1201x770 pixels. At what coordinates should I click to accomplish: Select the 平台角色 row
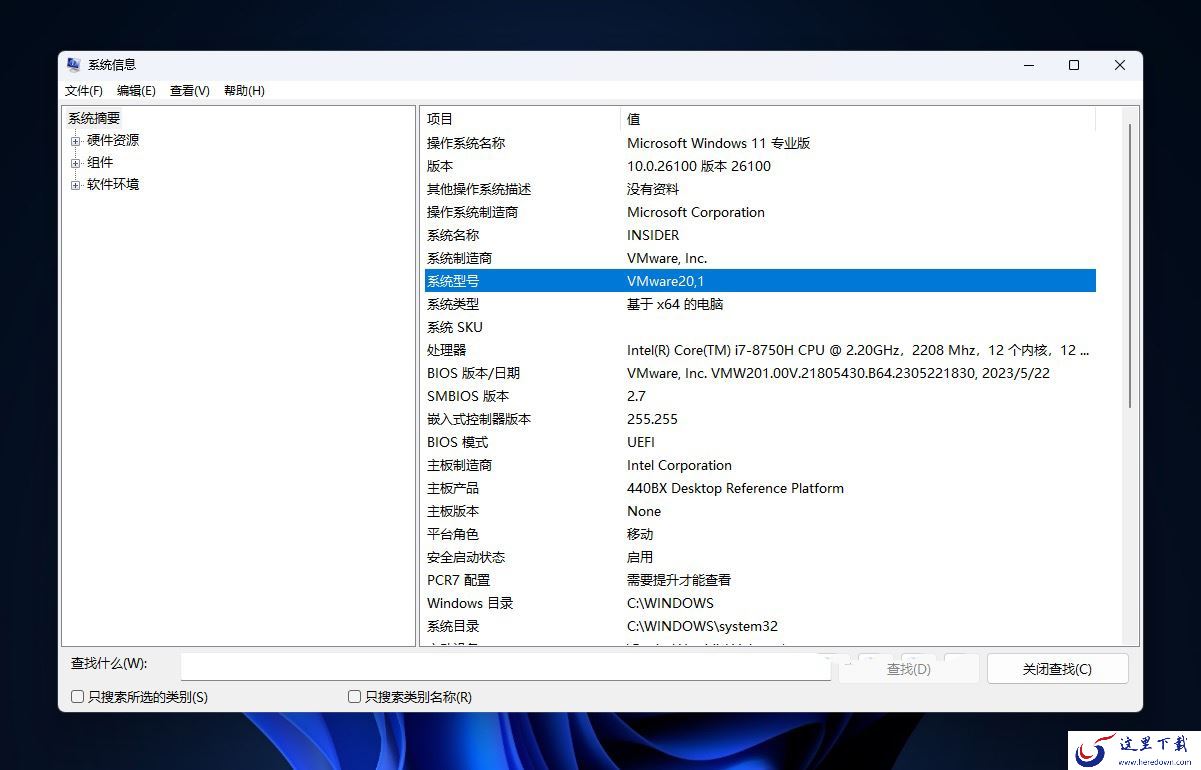[x=760, y=534]
